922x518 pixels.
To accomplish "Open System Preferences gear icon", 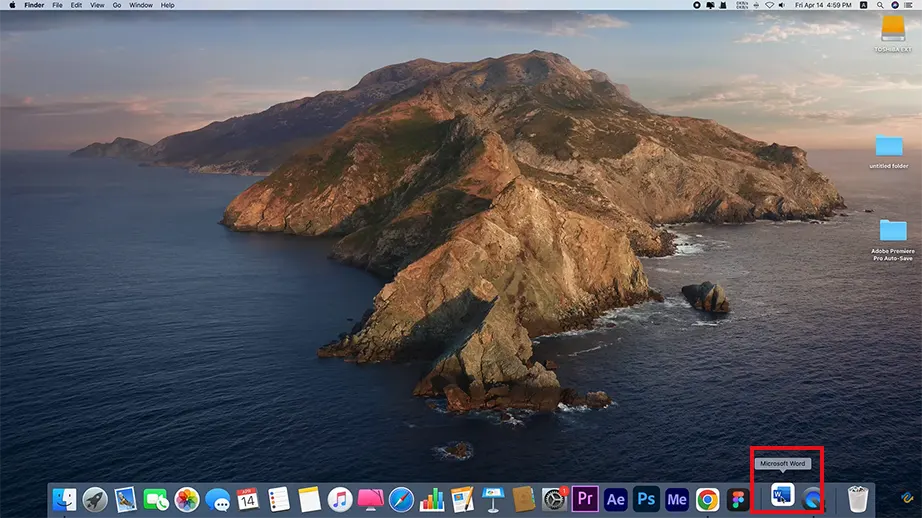I will (554, 500).
